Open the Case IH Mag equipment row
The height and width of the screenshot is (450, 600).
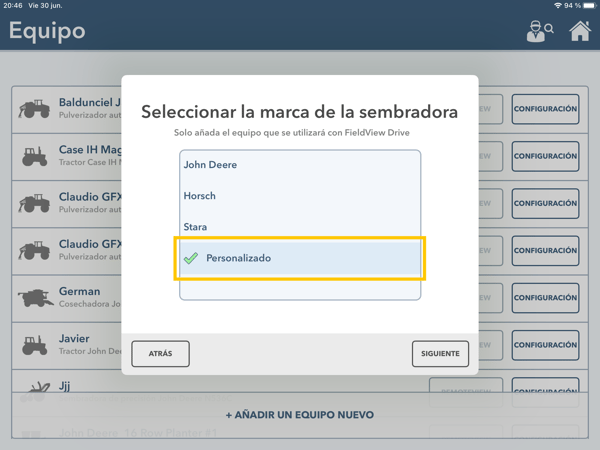click(300, 157)
